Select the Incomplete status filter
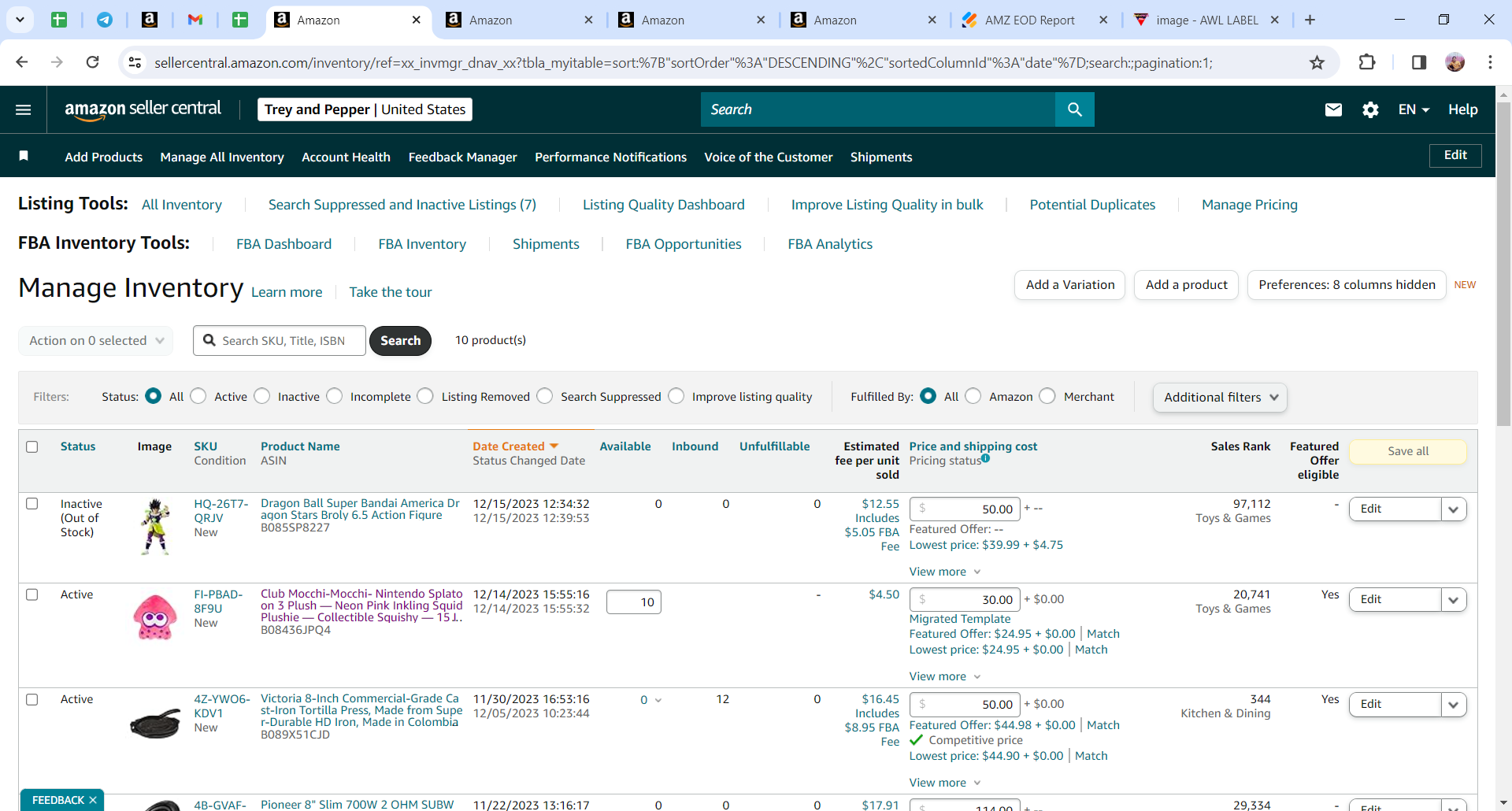Viewport: 1512px width, 811px height. (335, 396)
